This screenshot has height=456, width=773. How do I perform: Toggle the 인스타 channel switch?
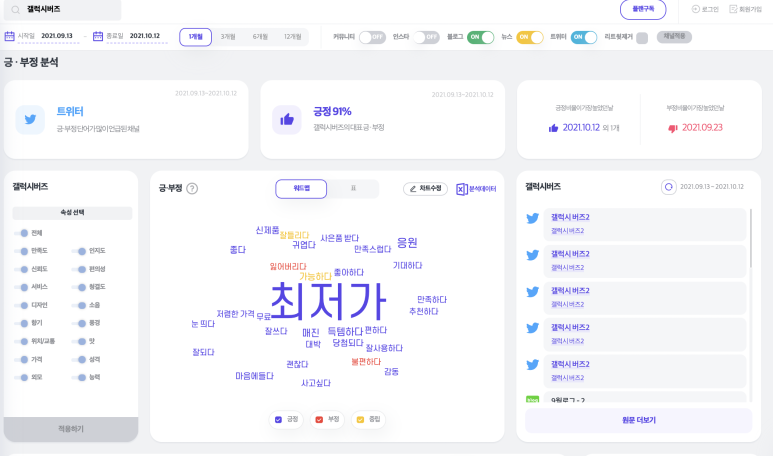(x=426, y=37)
